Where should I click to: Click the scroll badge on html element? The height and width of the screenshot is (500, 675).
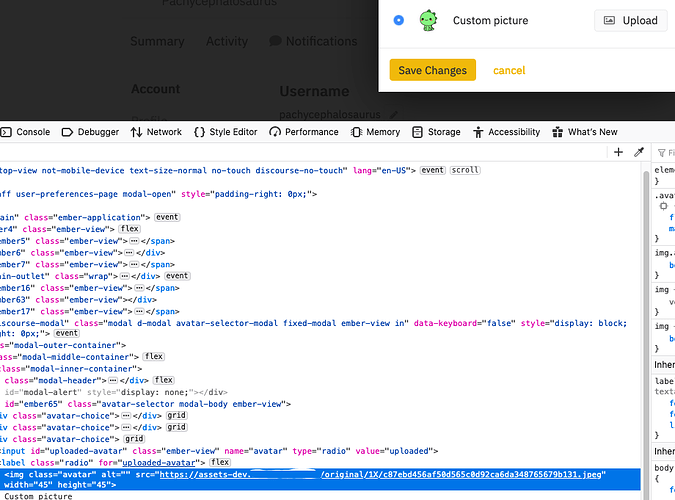click(465, 170)
